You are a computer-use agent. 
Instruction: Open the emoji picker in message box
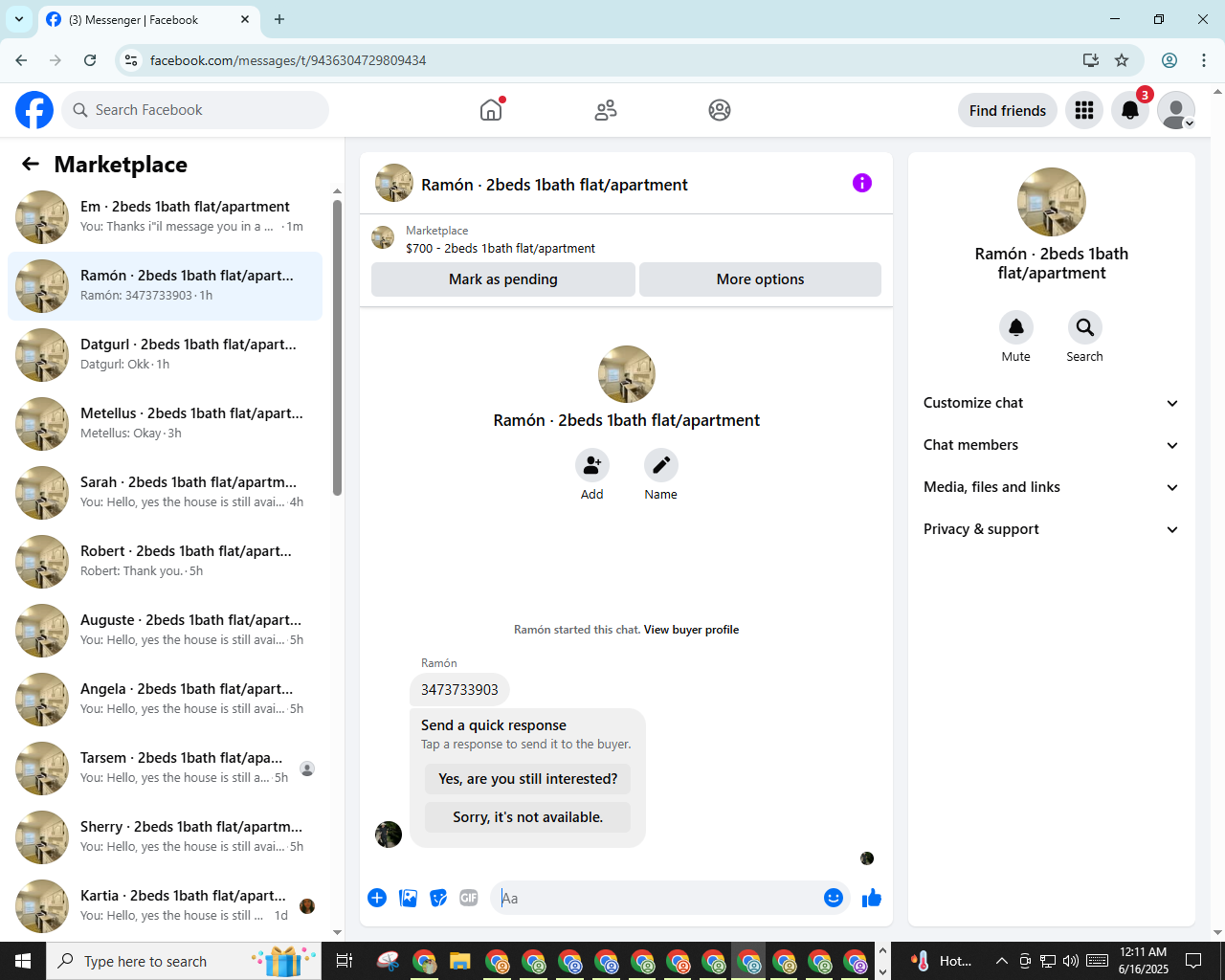[834, 898]
